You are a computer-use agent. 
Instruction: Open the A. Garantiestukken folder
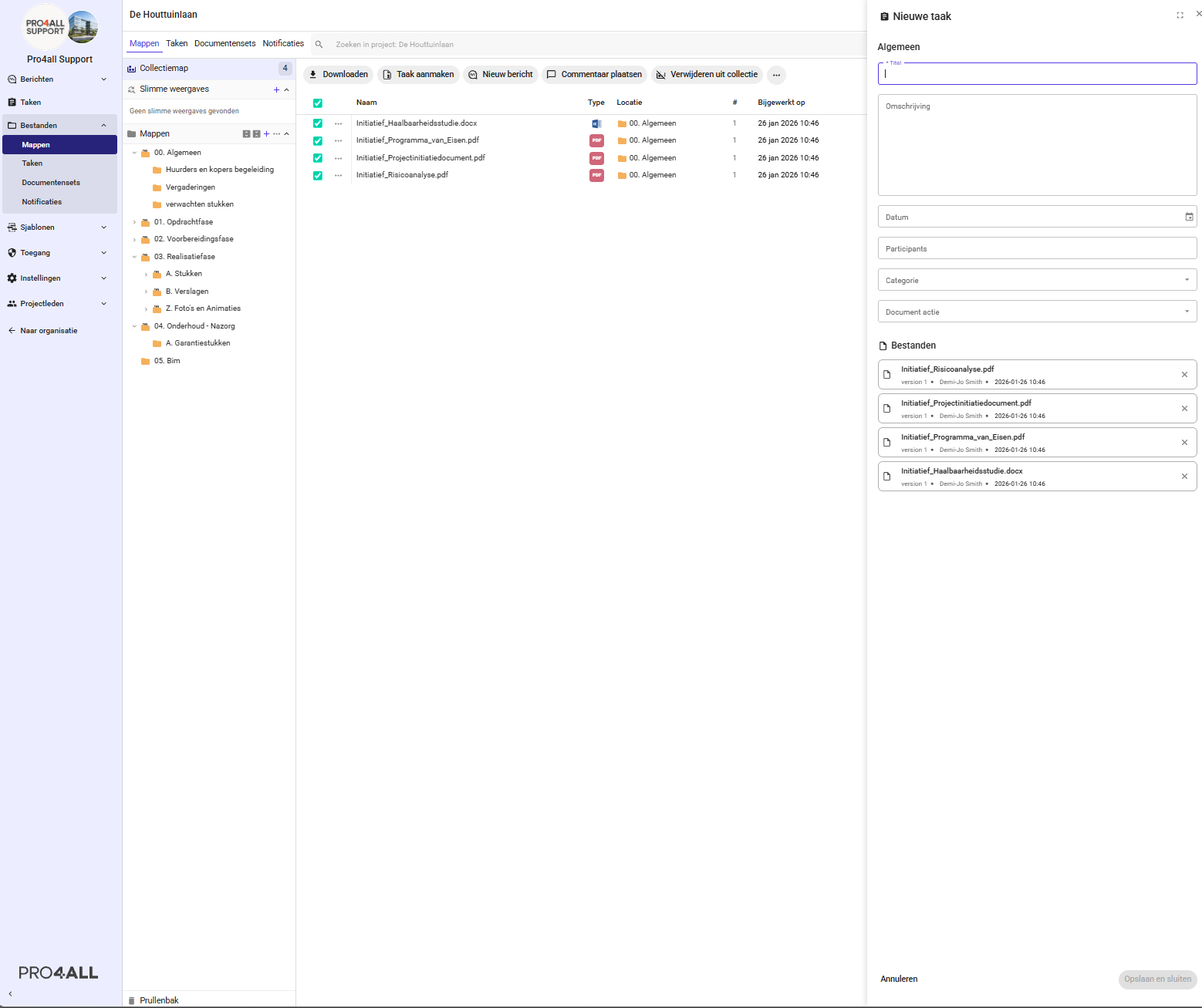(198, 343)
